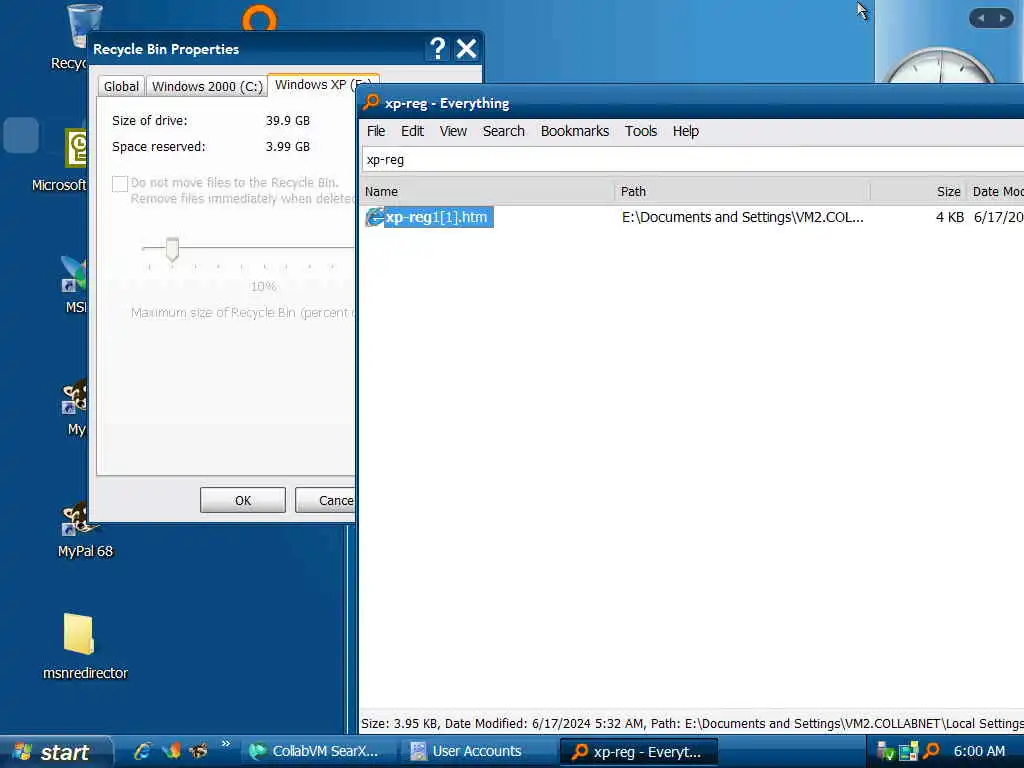The width and height of the screenshot is (1024, 768).
Task: Click the second Quick Launch icon
Action: (x=171, y=751)
